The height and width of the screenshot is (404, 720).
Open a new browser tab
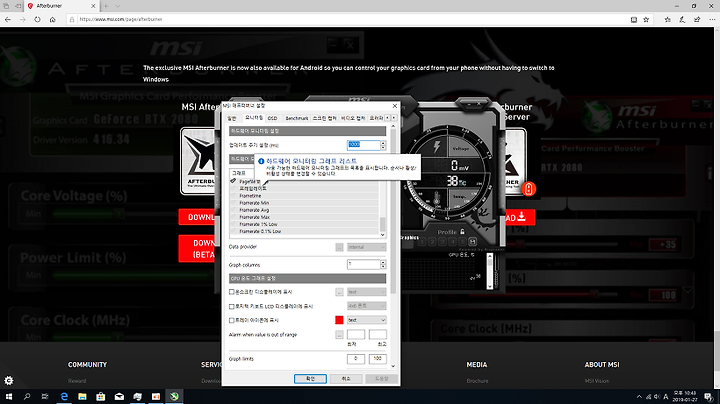(x=106, y=6)
